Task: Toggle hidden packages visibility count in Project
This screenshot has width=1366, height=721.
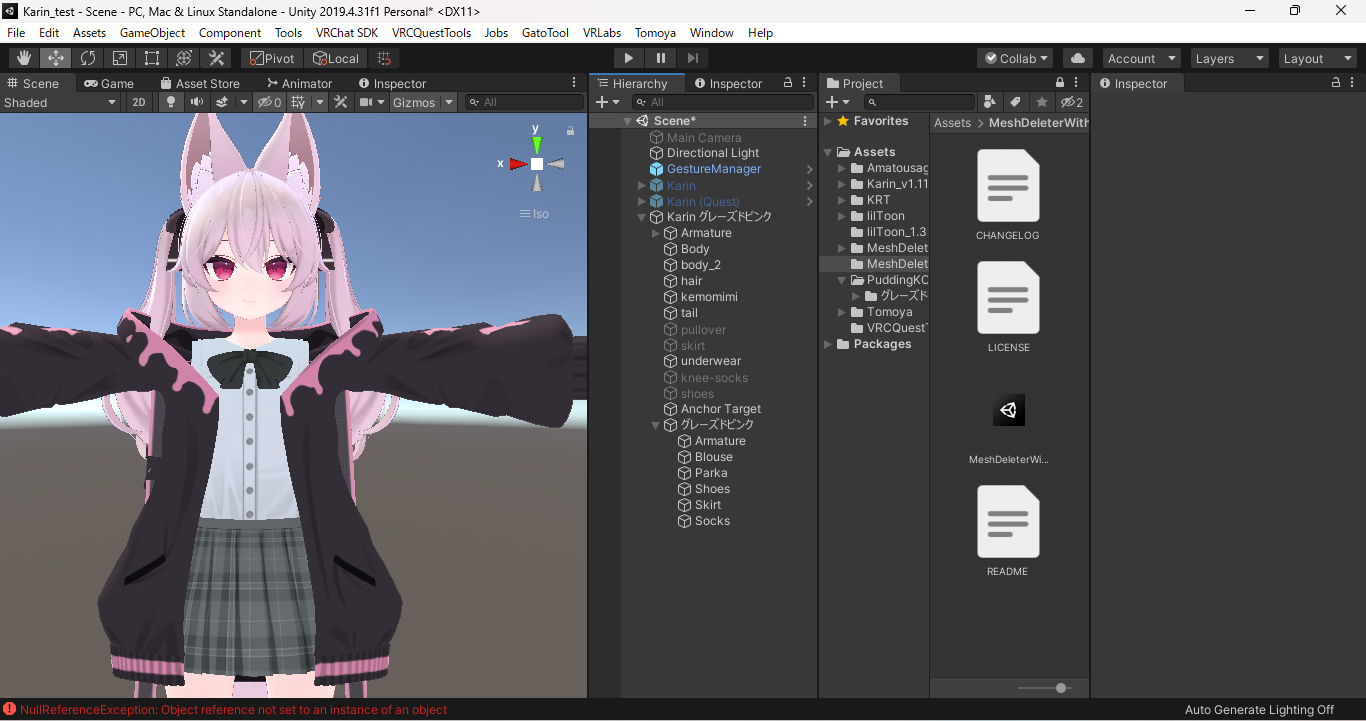Action: 1072,102
